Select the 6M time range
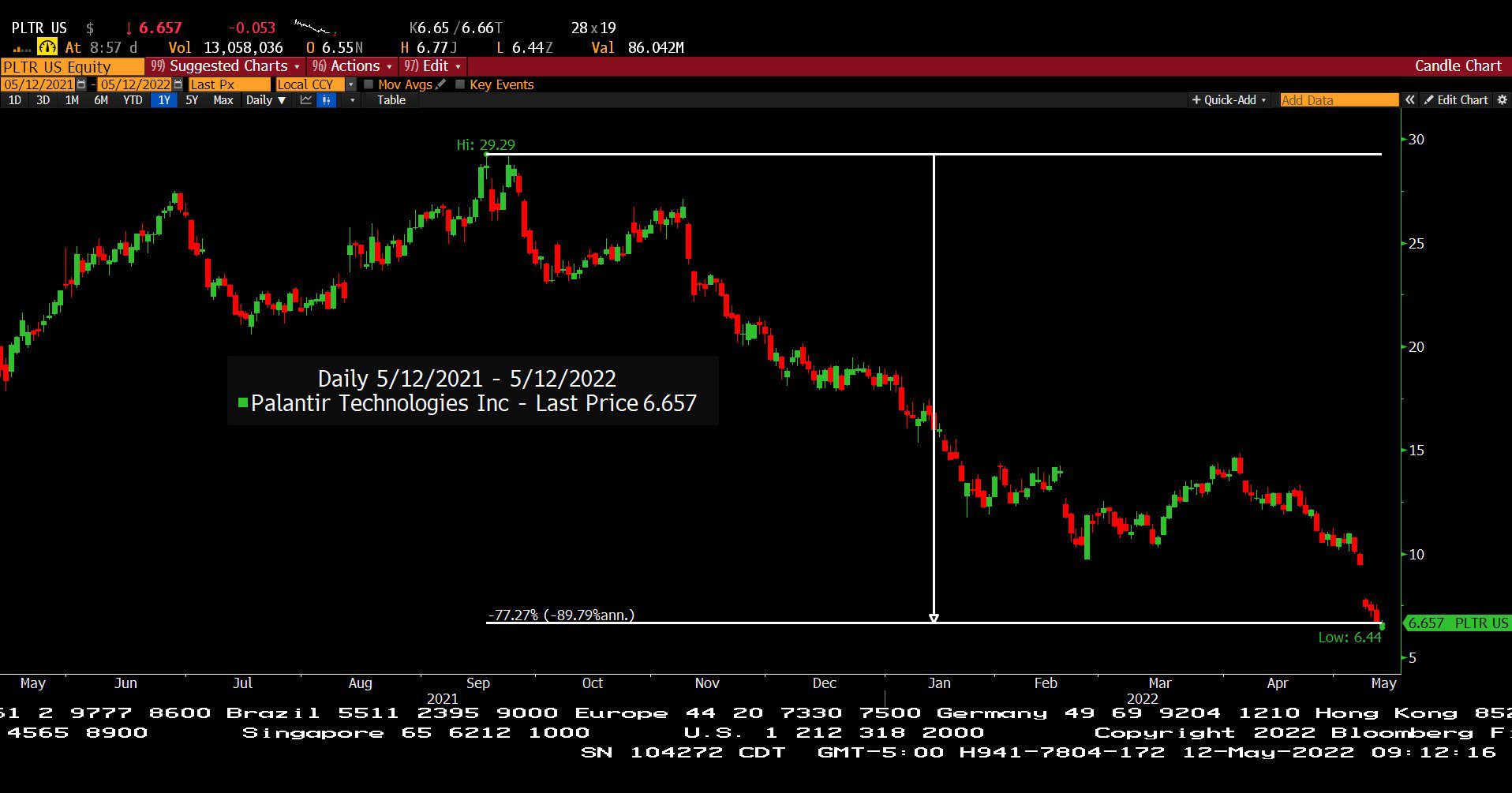Viewport: 1512px width, 793px height. (x=101, y=100)
